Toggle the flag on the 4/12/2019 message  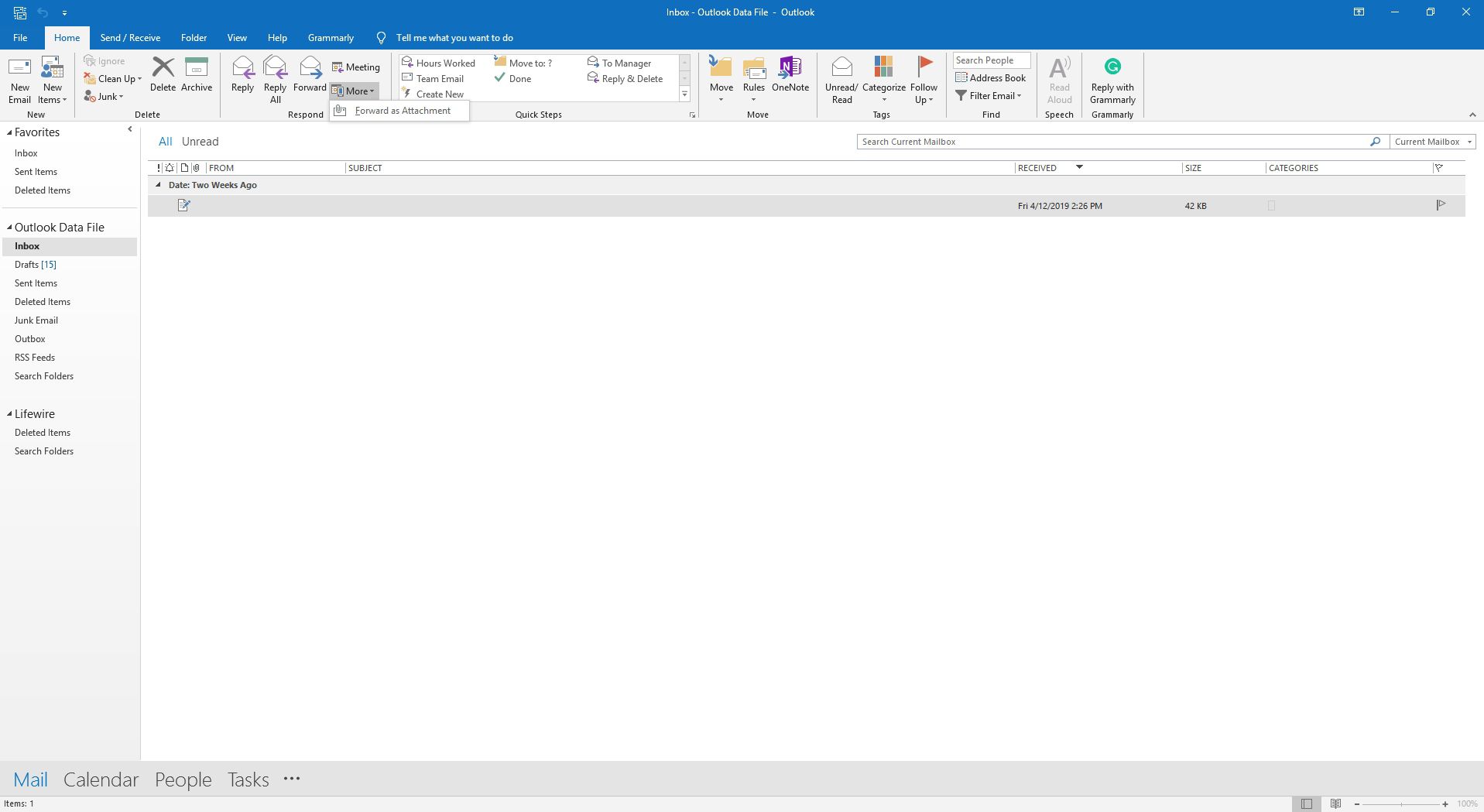(1441, 205)
